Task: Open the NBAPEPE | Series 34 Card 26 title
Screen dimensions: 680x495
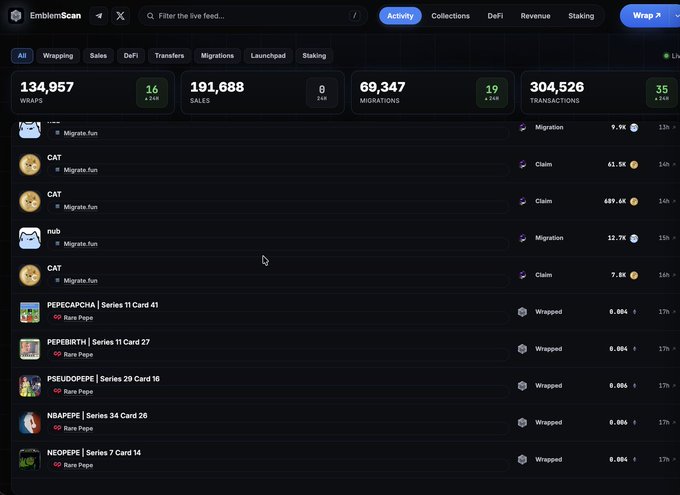Action: click(x=97, y=416)
